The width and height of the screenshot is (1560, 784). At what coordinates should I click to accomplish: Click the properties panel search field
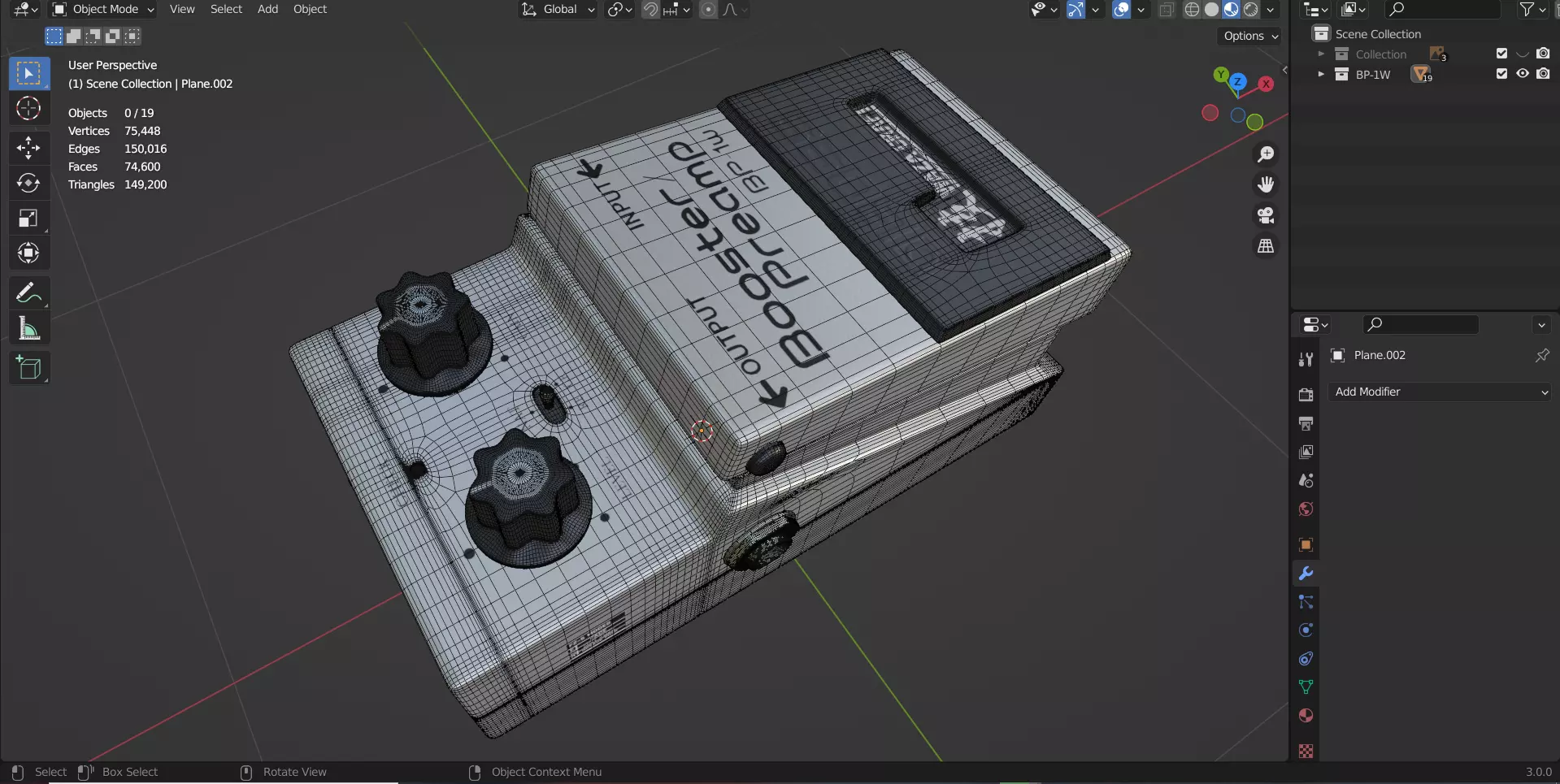1420,324
